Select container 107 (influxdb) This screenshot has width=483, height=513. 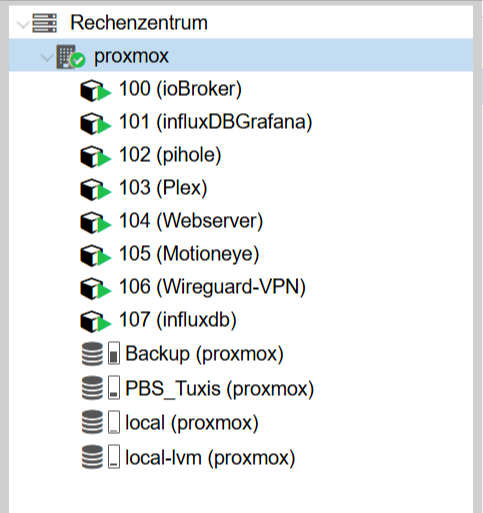click(178, 320)
